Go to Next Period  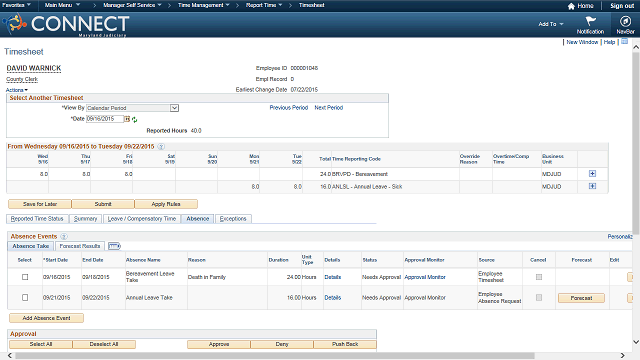point(329,108)
